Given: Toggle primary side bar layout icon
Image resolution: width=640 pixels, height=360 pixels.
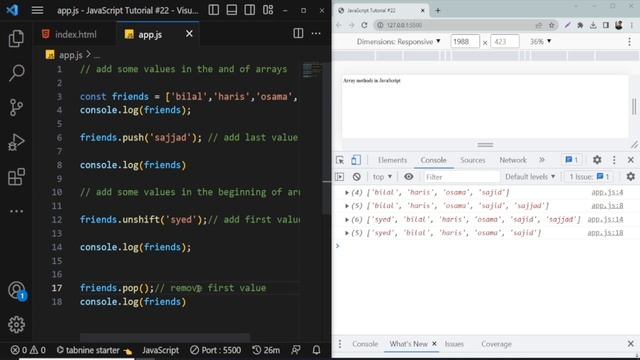Looking at the screenshot, I should [213, 10].
